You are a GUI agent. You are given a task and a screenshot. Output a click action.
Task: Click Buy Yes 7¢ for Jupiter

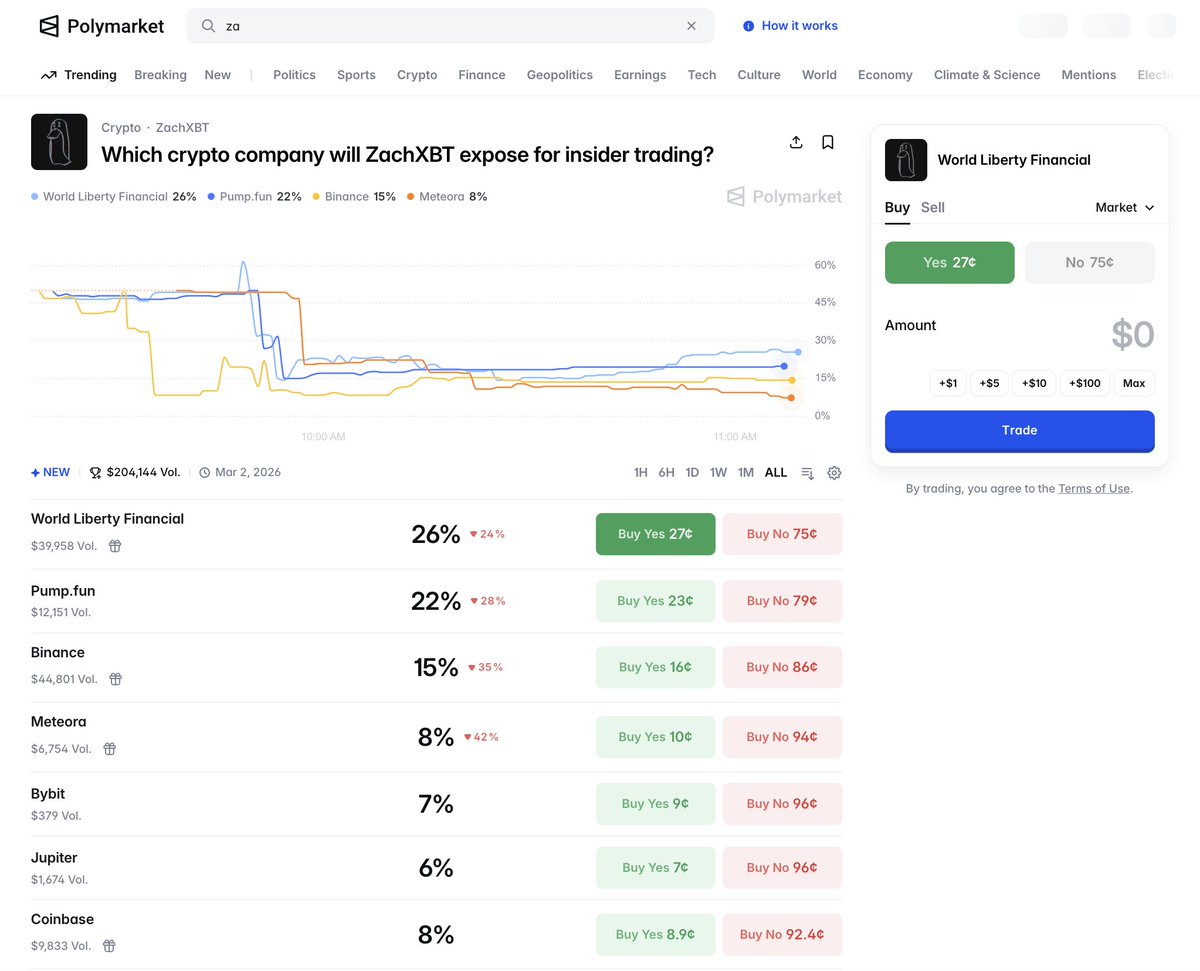click(x=656, y=868)
